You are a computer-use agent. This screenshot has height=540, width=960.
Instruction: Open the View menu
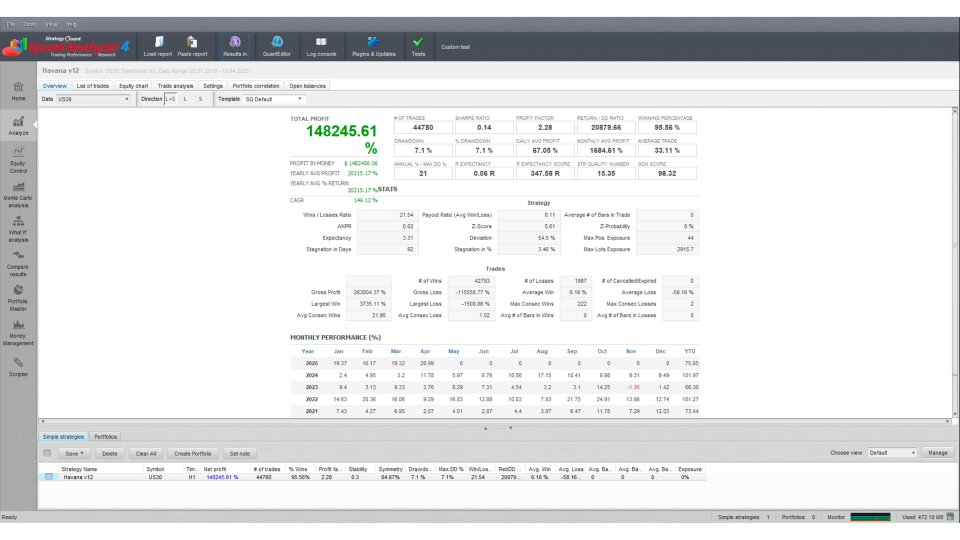coord(51,24)
